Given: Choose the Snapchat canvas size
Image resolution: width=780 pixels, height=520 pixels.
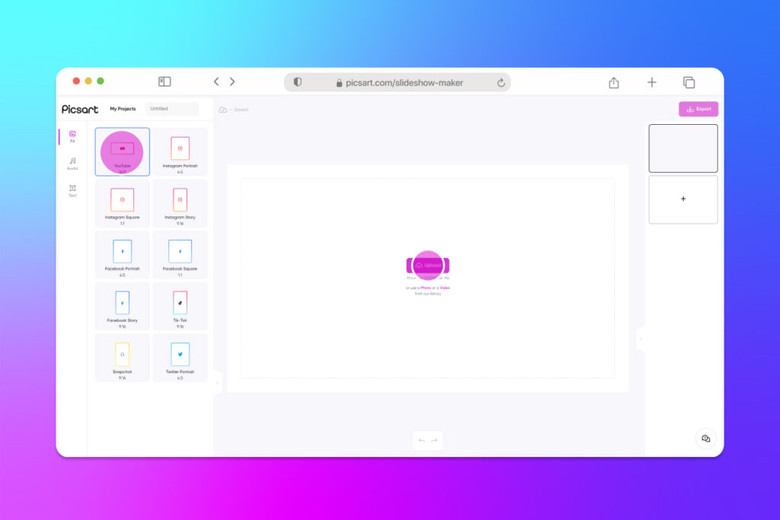Looking at the screenshot, I should coord(122,357).
